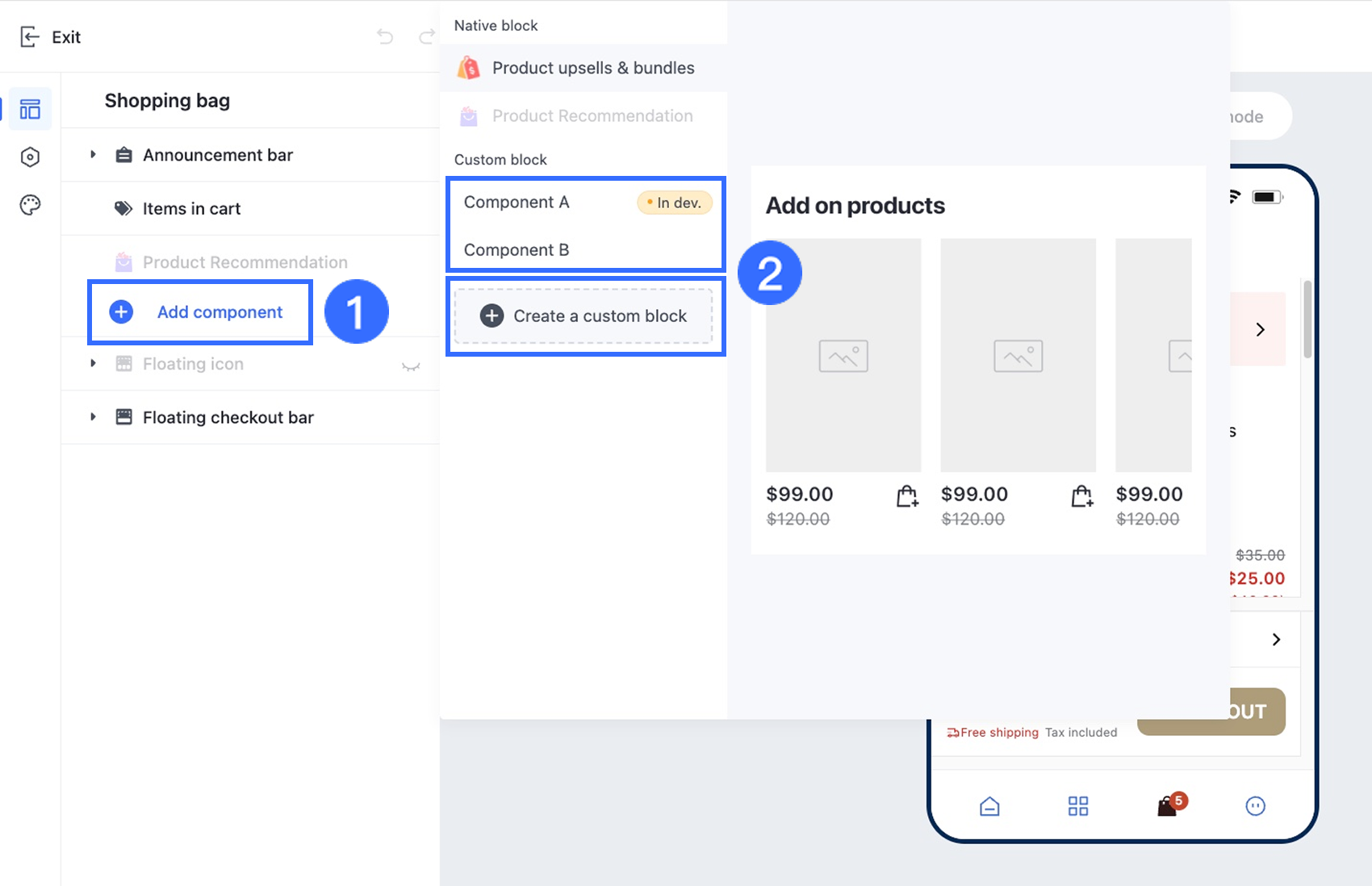Open the theme palette sidebar icon
Screen dimensions: 1372x886
click(x=30, y=205)
